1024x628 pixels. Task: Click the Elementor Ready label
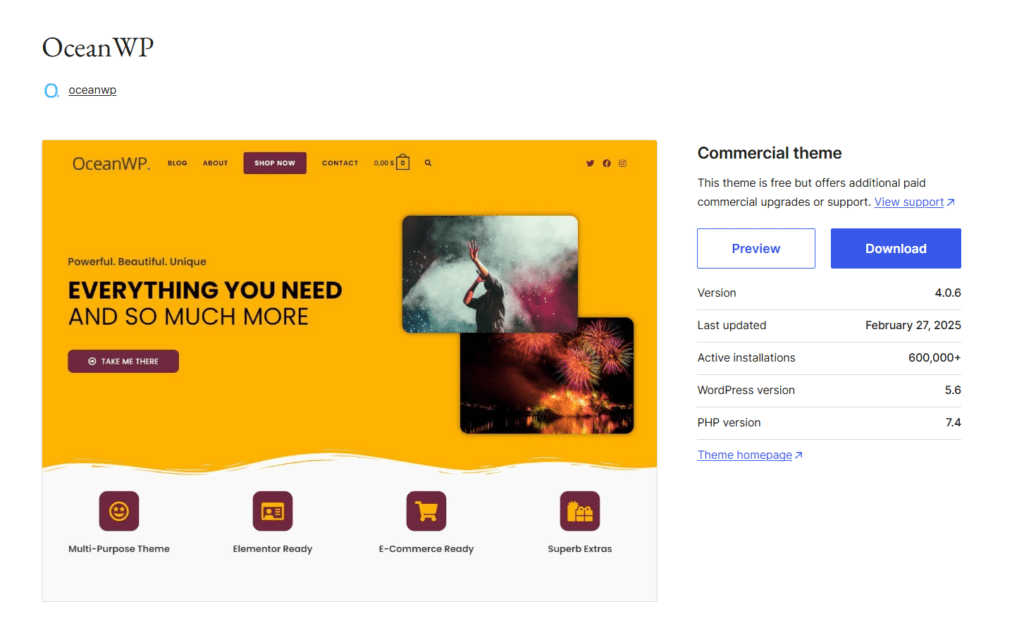[x=272, y=549]
